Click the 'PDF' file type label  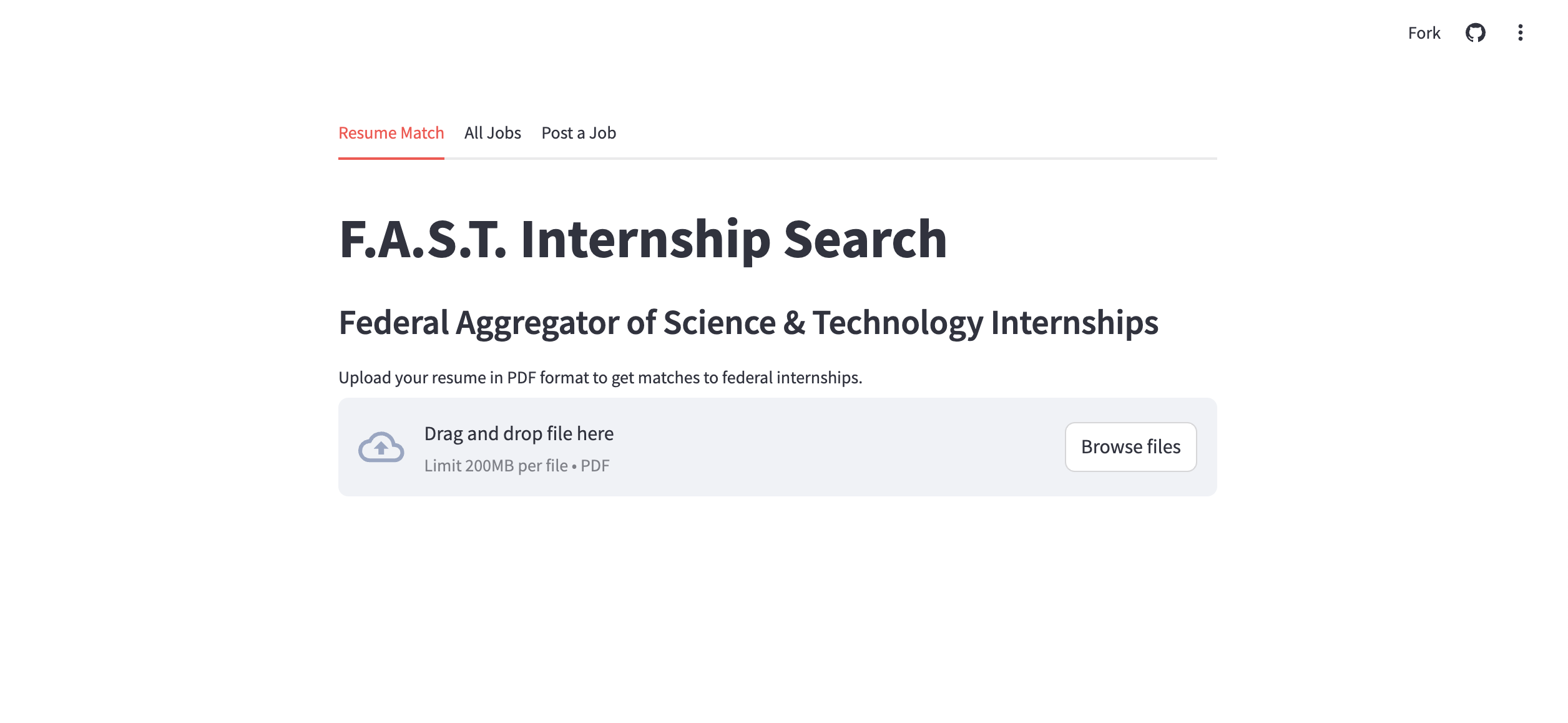[595, 466]
